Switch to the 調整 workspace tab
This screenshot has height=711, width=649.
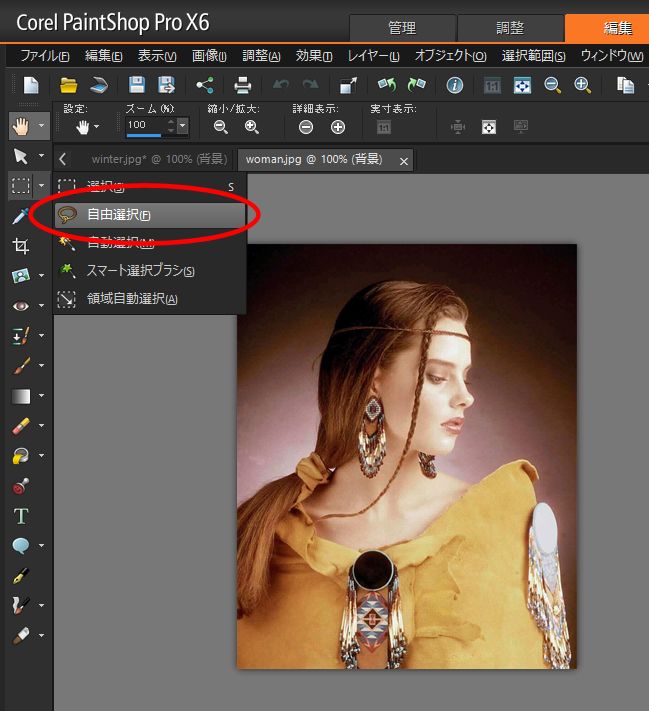pyautogui.click(x=510, y=28)
